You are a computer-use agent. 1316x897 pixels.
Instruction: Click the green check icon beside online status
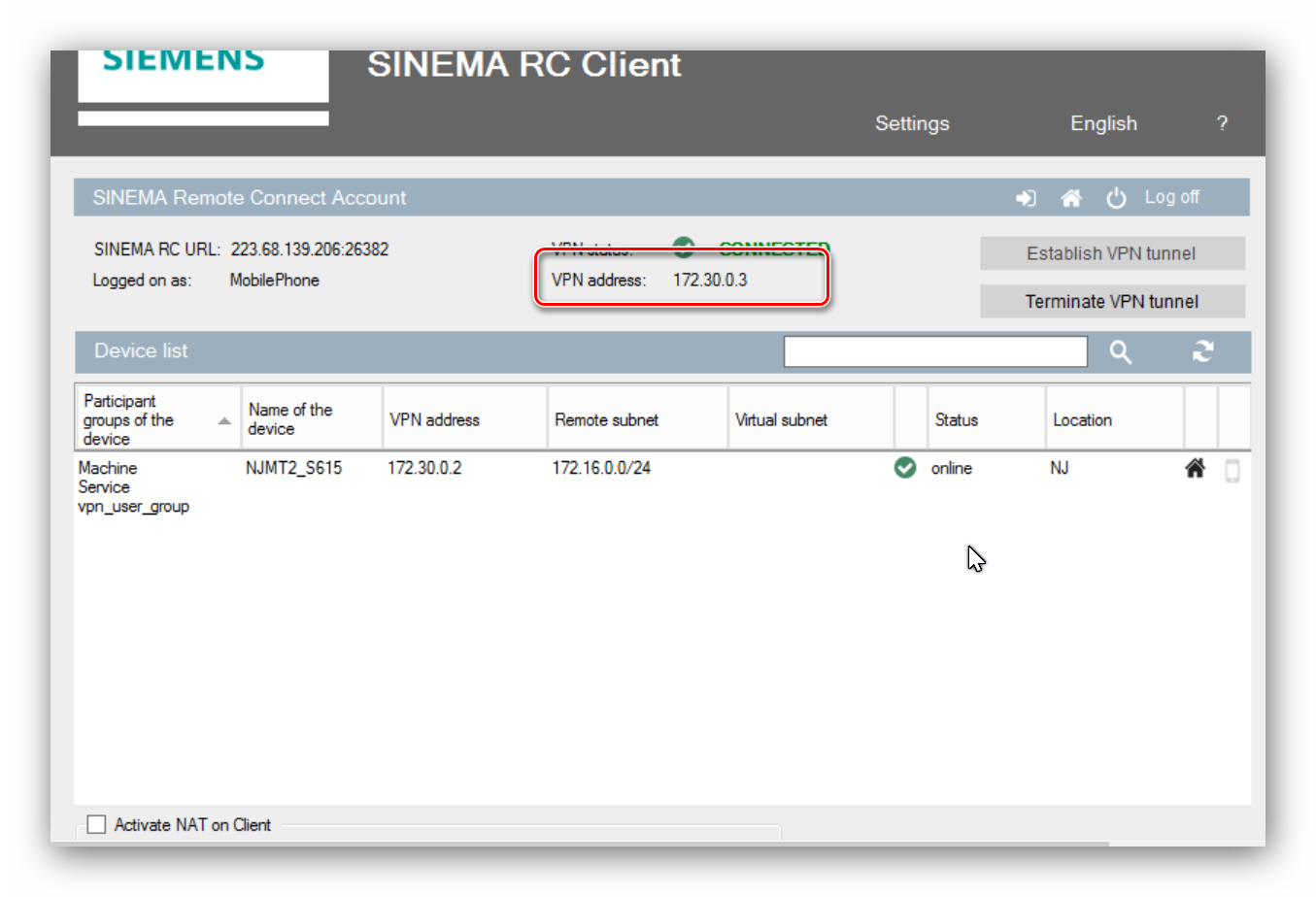[905, 468]
